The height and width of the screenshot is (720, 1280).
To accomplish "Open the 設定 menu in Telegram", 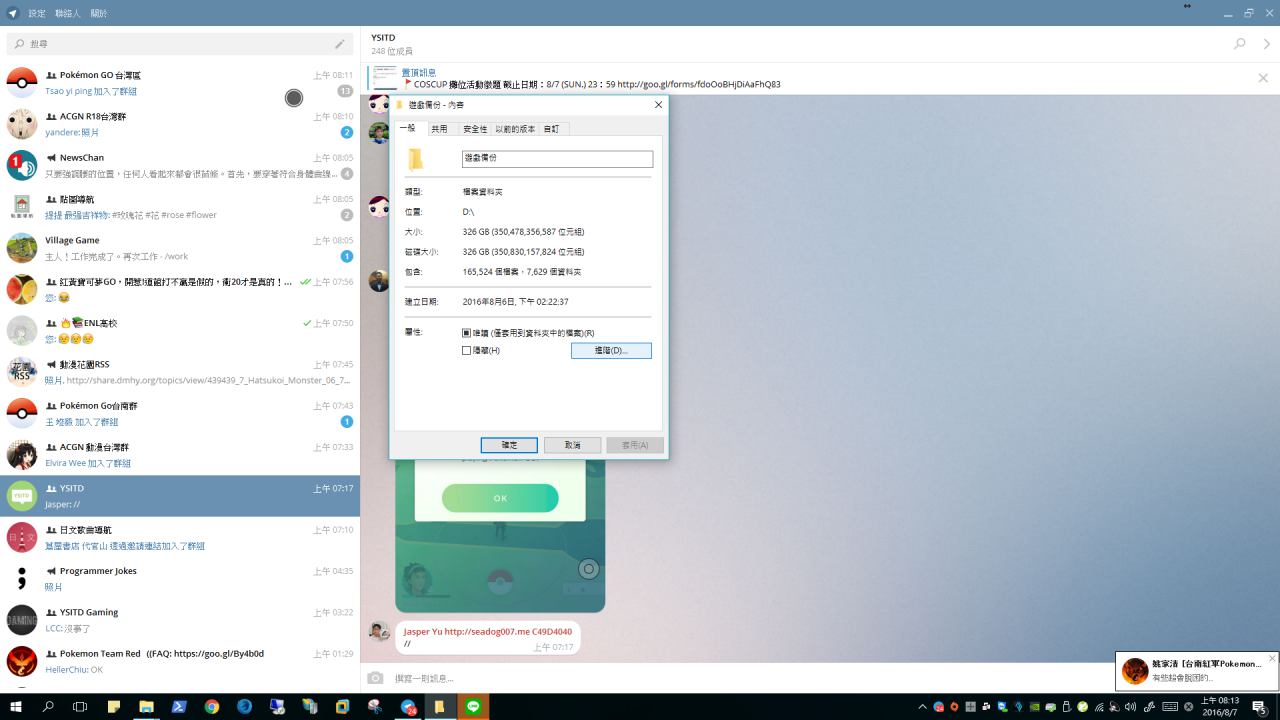I will tap(37, 13).
